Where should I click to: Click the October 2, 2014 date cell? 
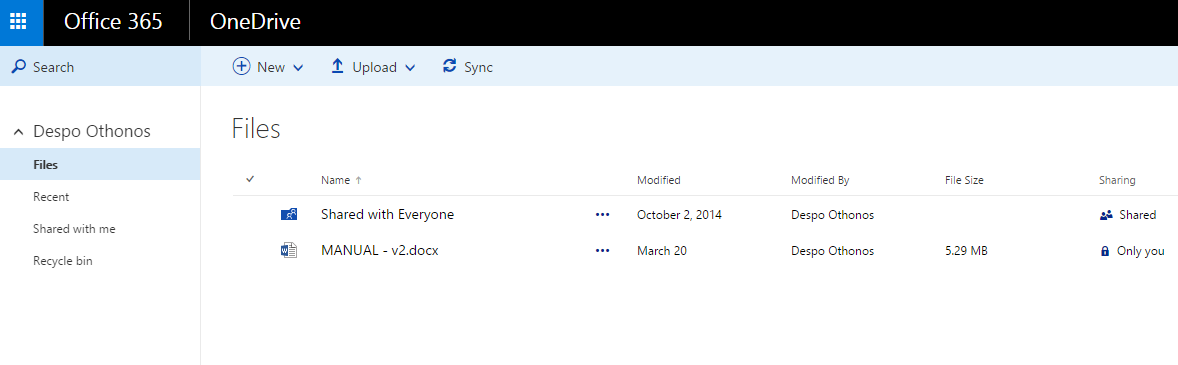click(x=679, y=215)
